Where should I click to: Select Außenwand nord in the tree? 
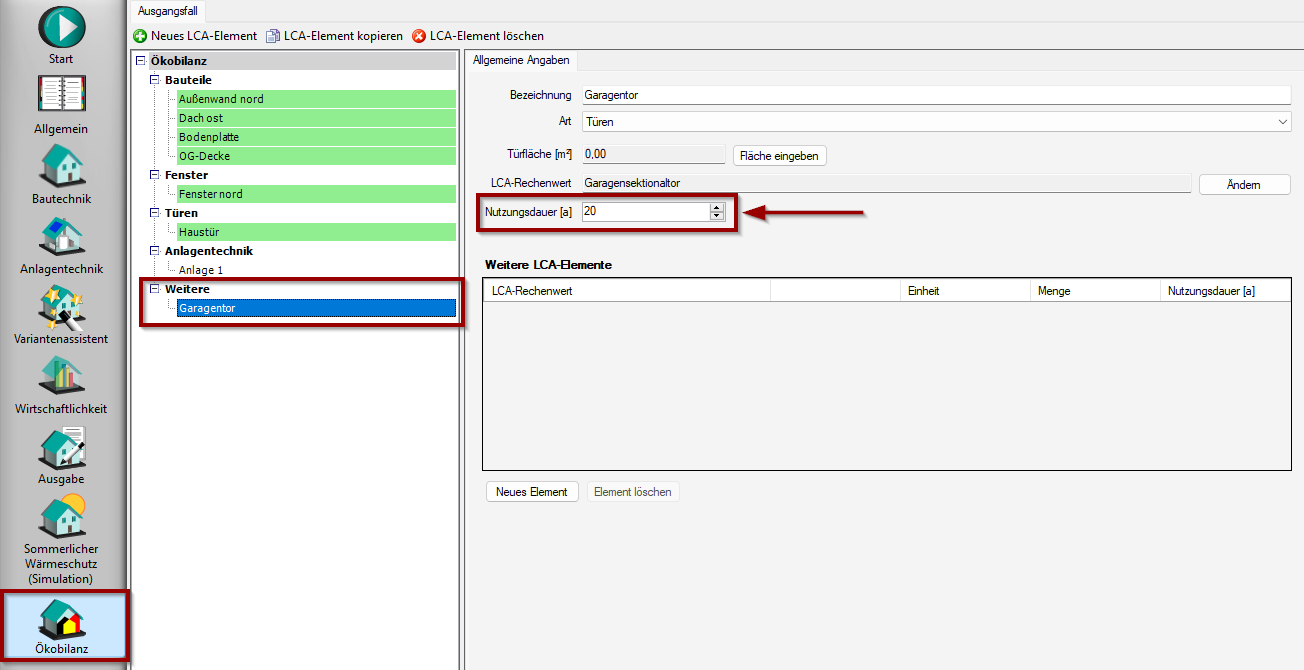(222, 99)
